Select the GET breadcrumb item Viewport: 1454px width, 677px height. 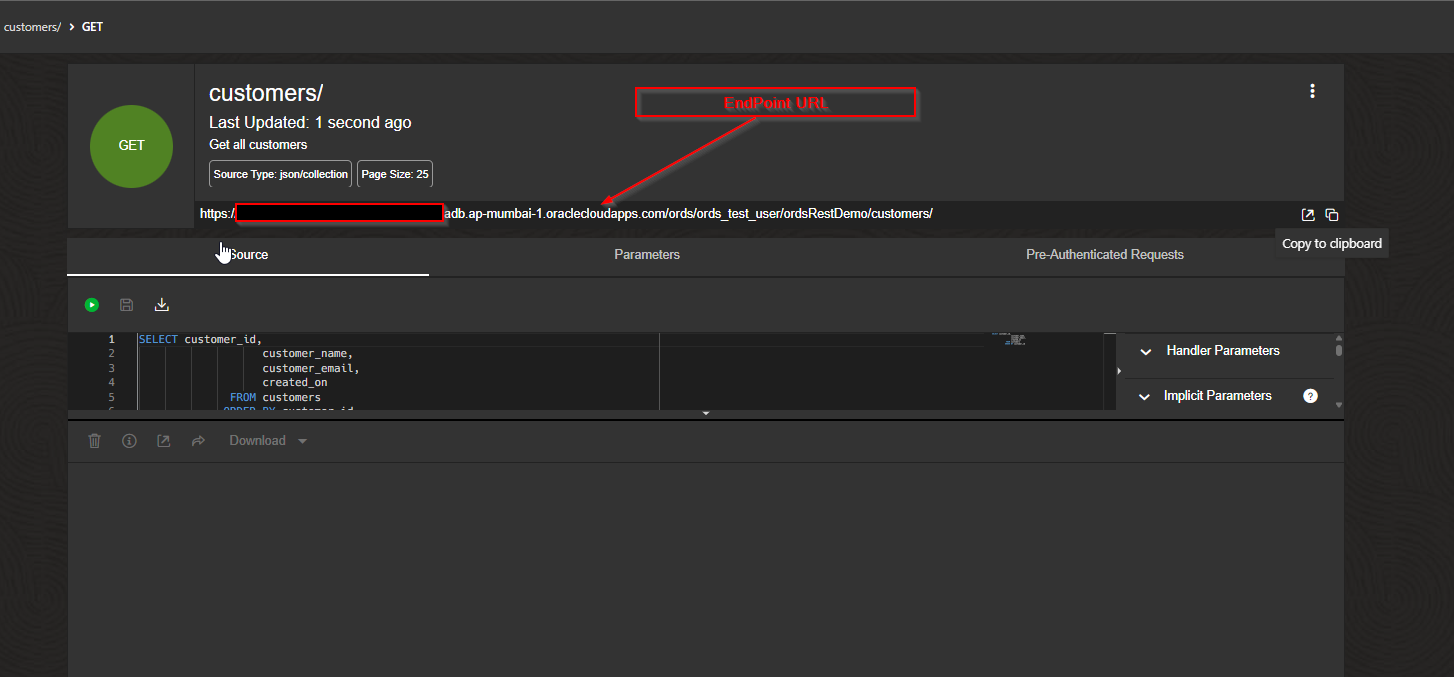(x=92, y=26)
